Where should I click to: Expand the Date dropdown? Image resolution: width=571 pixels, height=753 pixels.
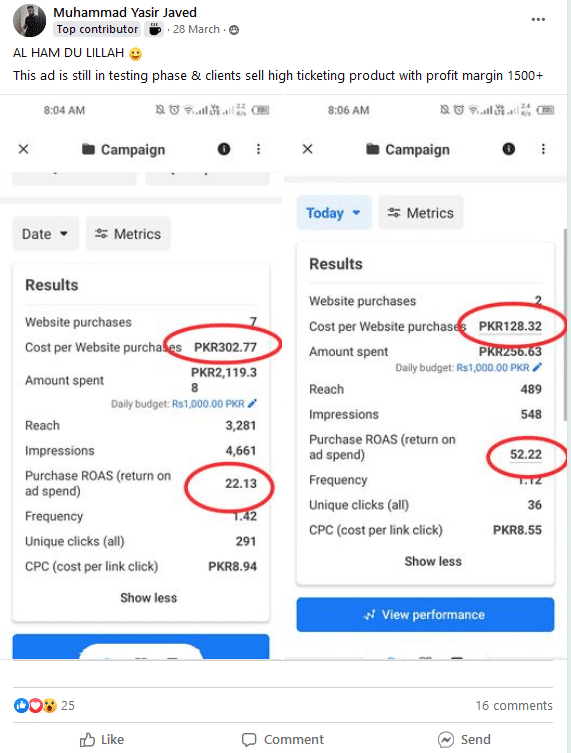click(x=46, y=234)
